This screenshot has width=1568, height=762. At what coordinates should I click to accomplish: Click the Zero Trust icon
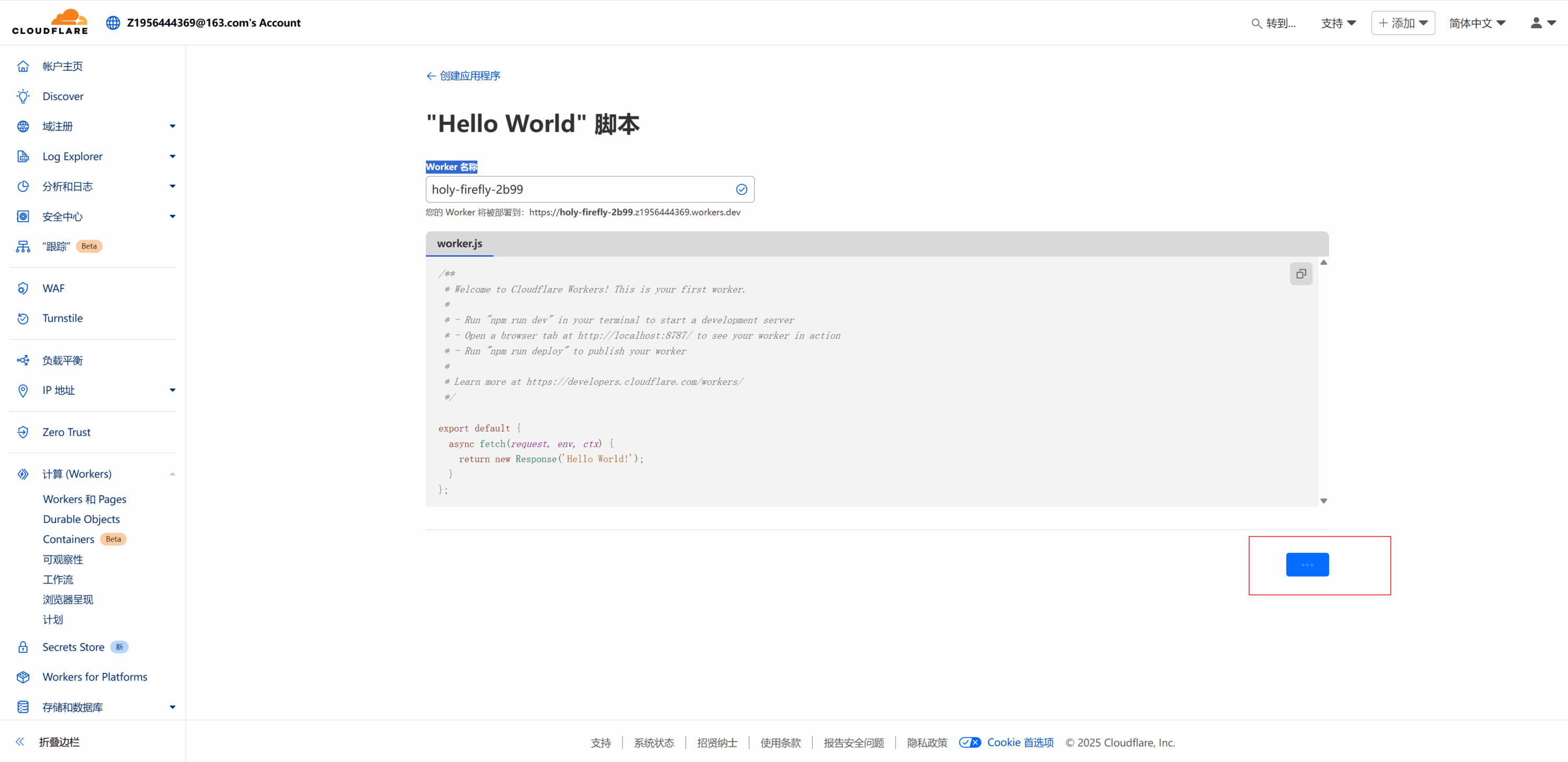pyautogui.click(x=23, y=432)
